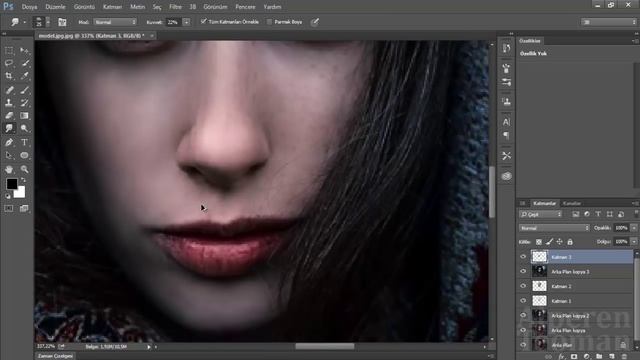640x360 pixels.
Task: Hide the Katman 3 layer eye
Action: (x=523, y=257)
